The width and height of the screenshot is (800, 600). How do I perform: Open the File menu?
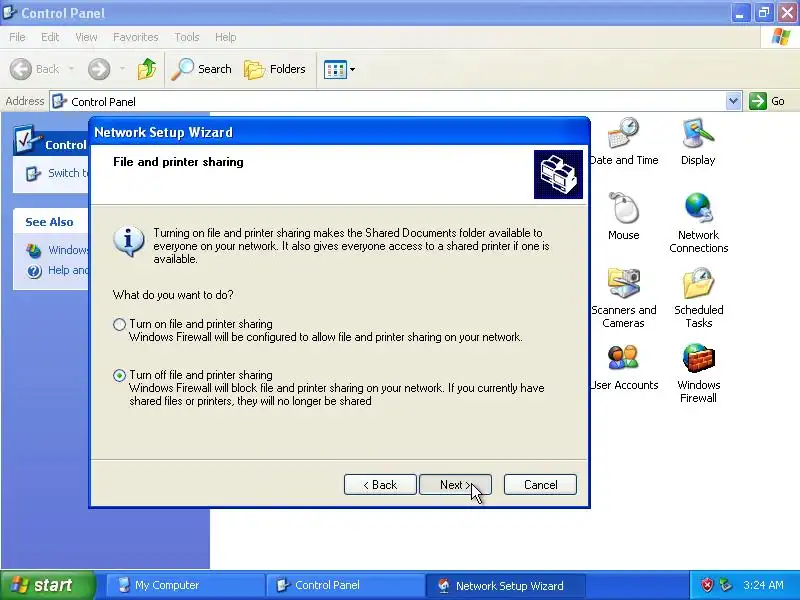coord(17,37)
